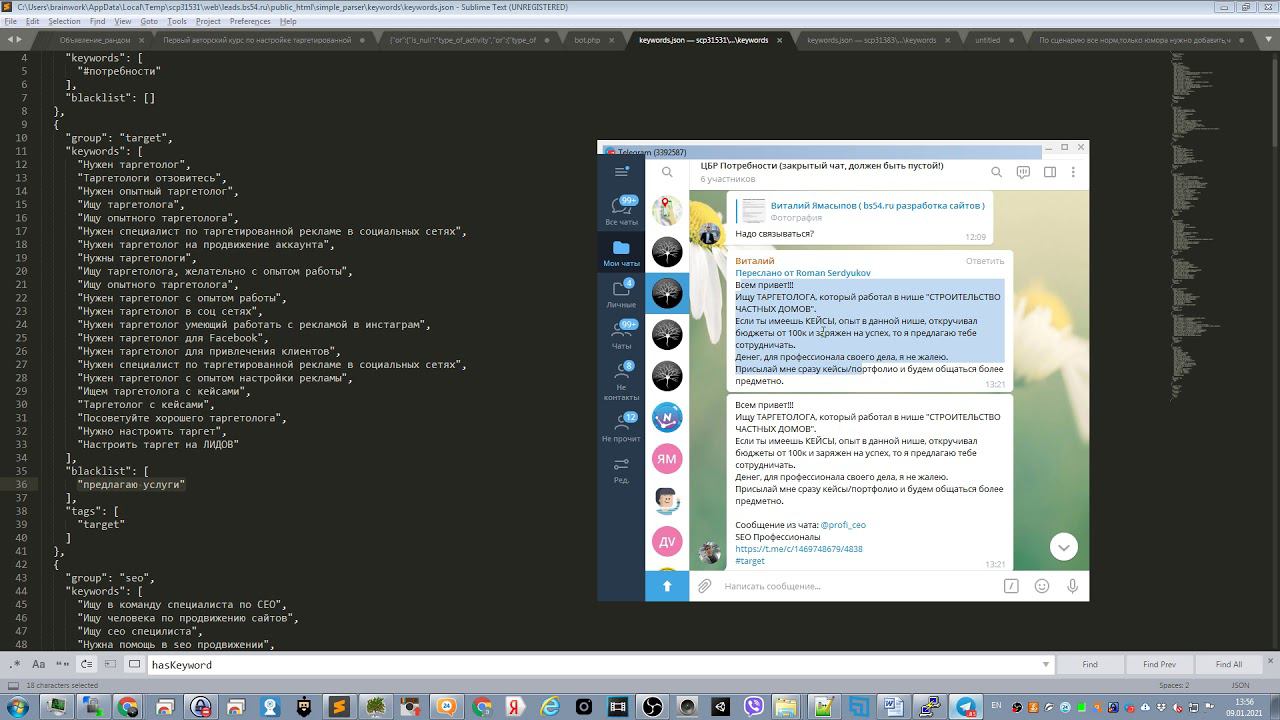Open bot commands slash icon
1280x720 pixels.
1011,586
